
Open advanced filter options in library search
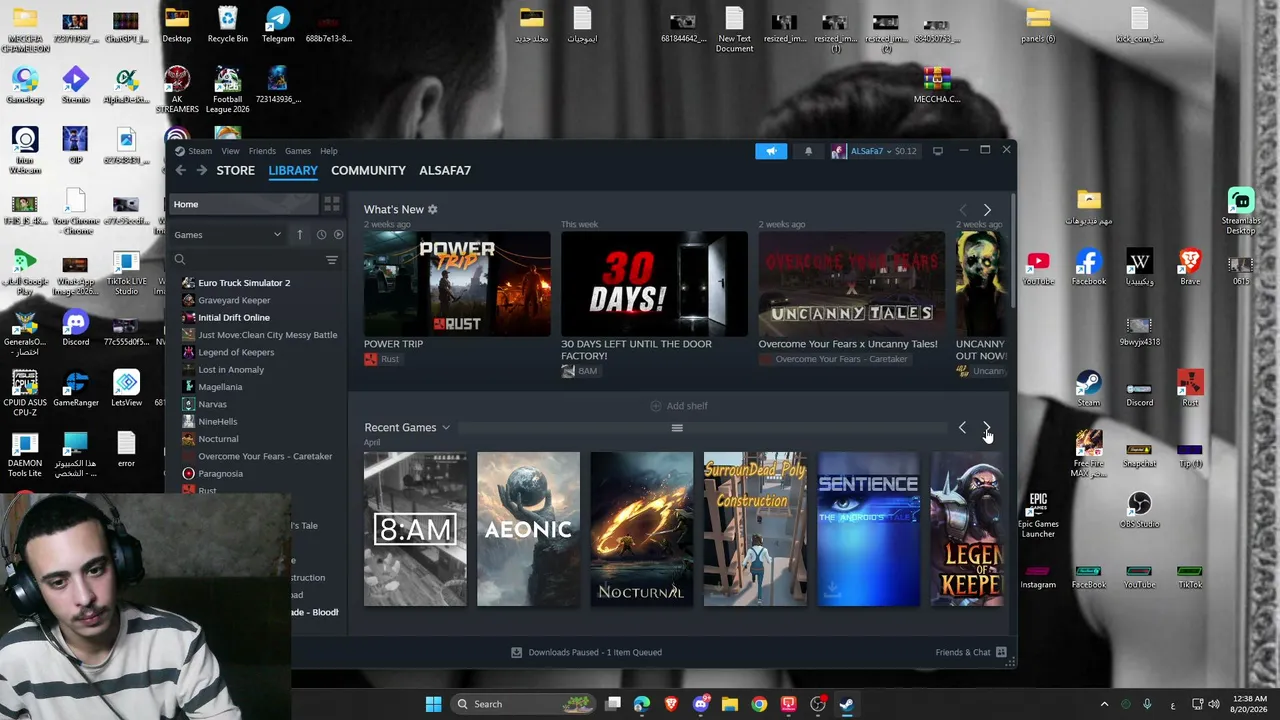332,260
